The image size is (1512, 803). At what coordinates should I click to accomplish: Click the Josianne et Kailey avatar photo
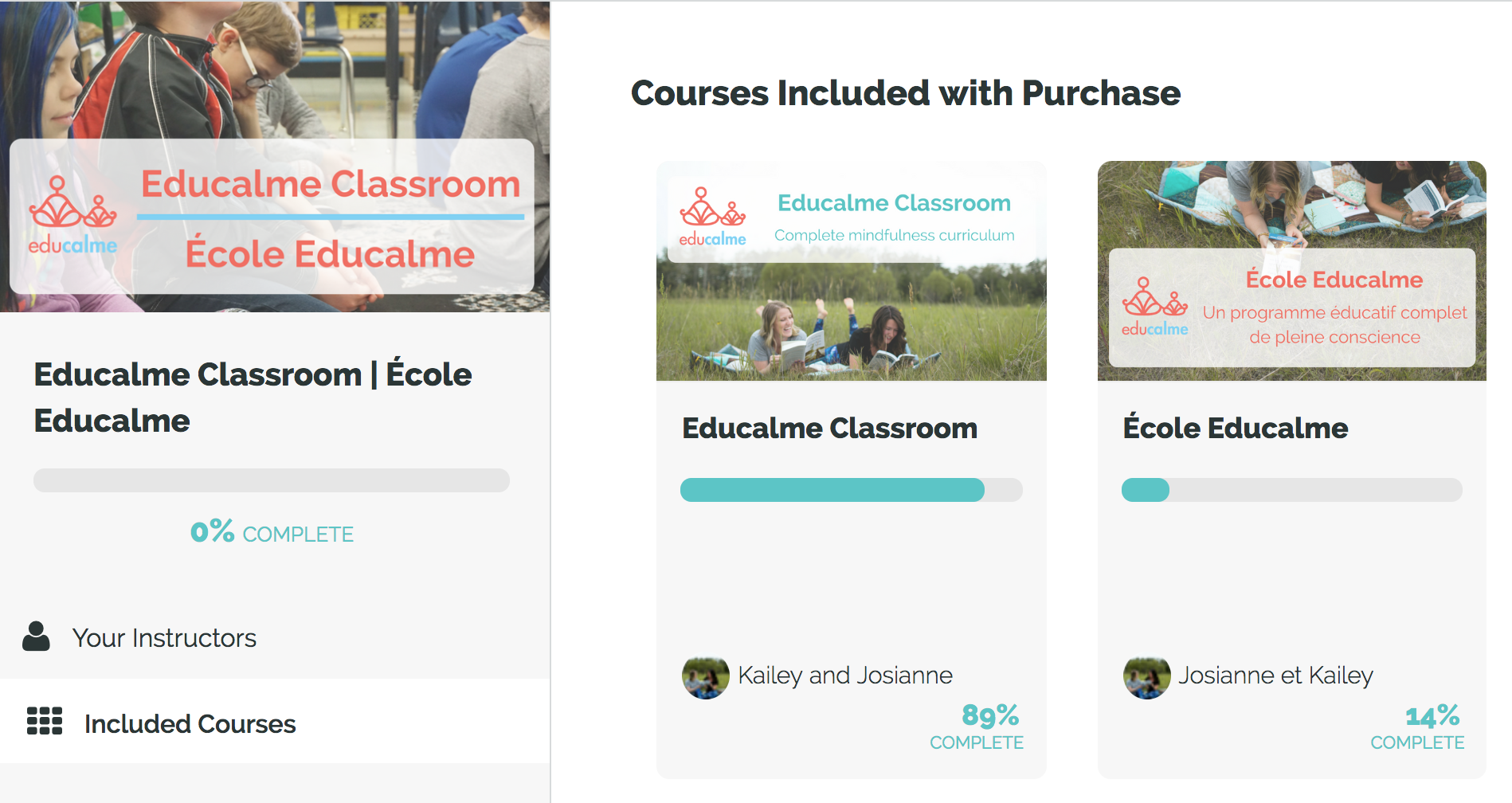[x=1146, y=677]
